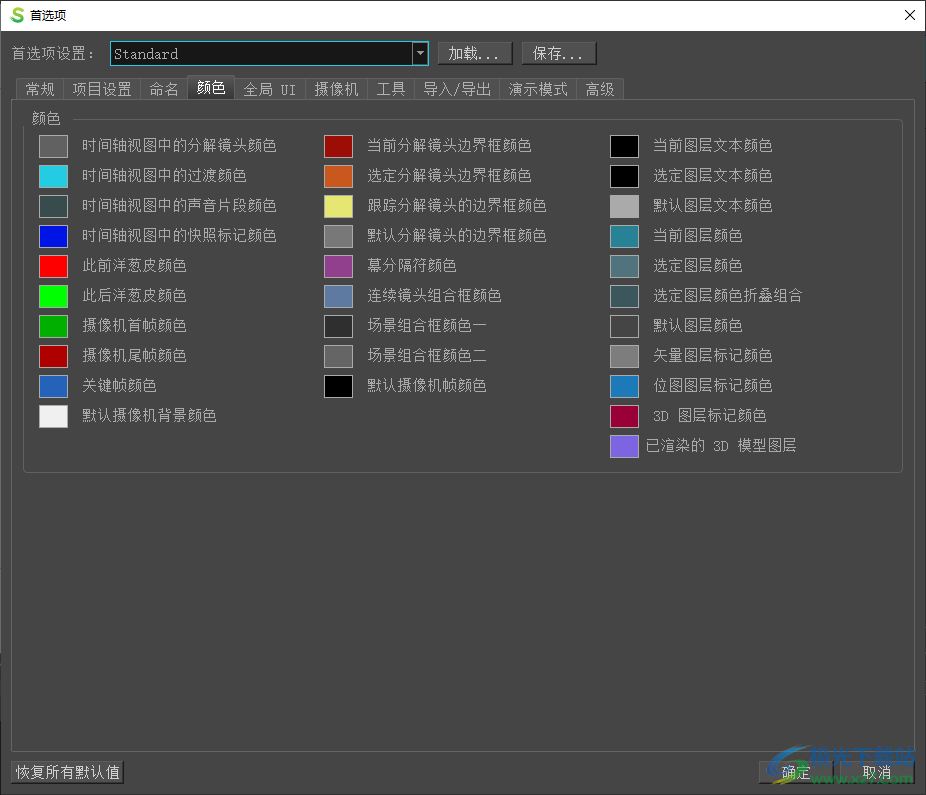Select the 颜色 tab
This screenshot has width=926, height=795.
[211, 87]
